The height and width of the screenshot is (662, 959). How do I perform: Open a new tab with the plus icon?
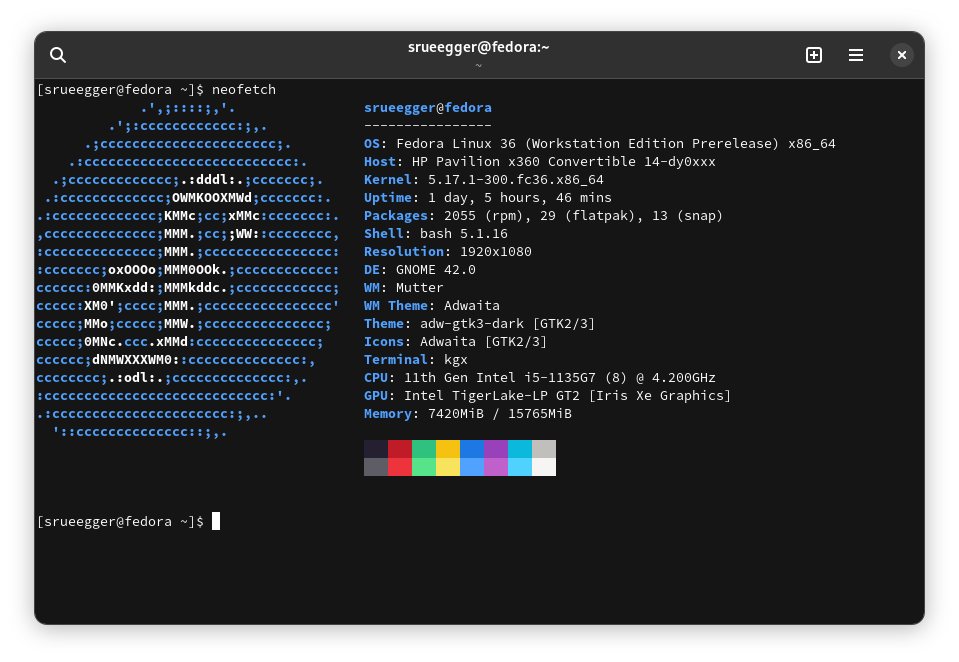(813, 55)
